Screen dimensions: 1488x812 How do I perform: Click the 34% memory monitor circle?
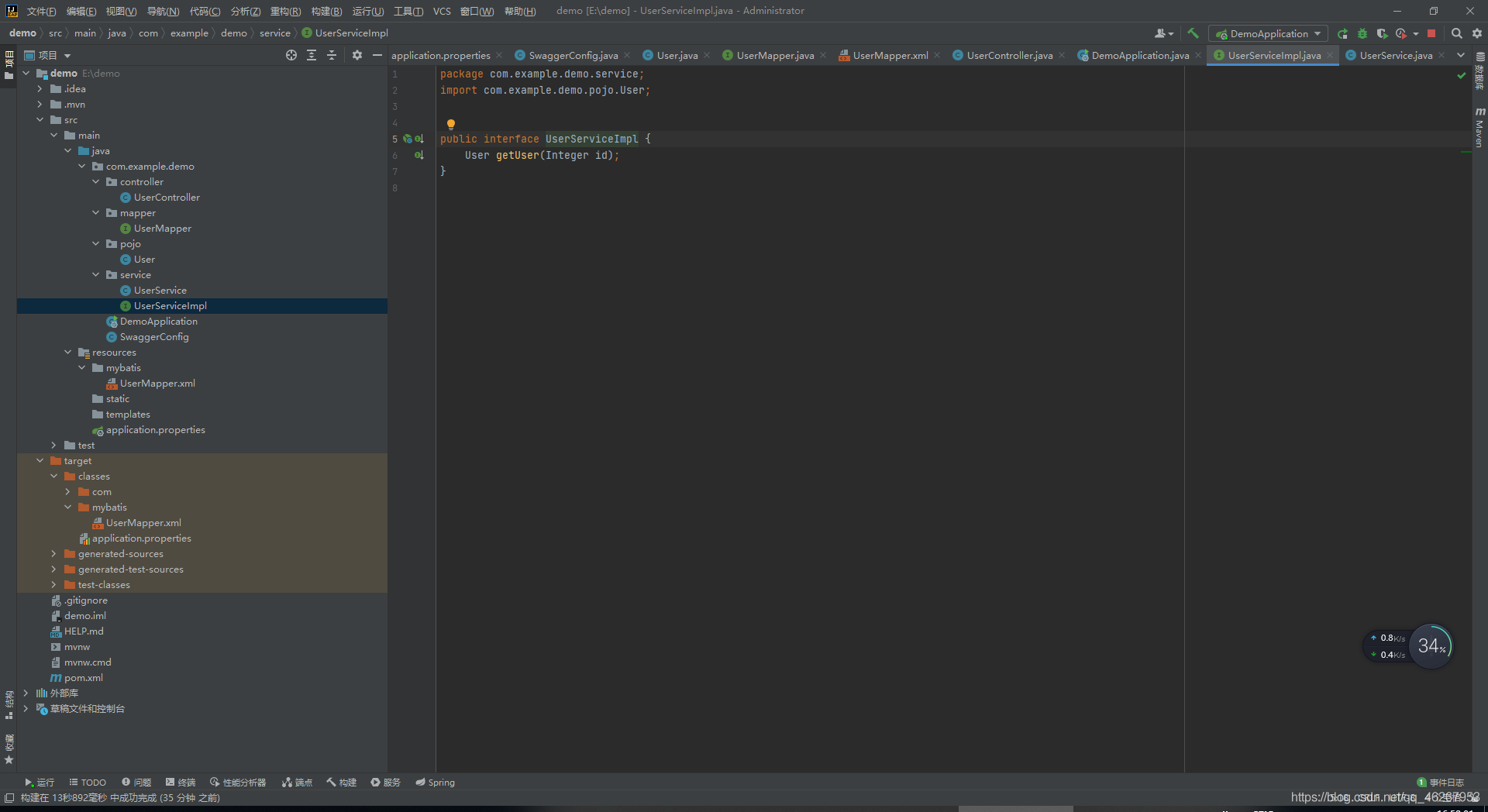tap(1431, 646)
